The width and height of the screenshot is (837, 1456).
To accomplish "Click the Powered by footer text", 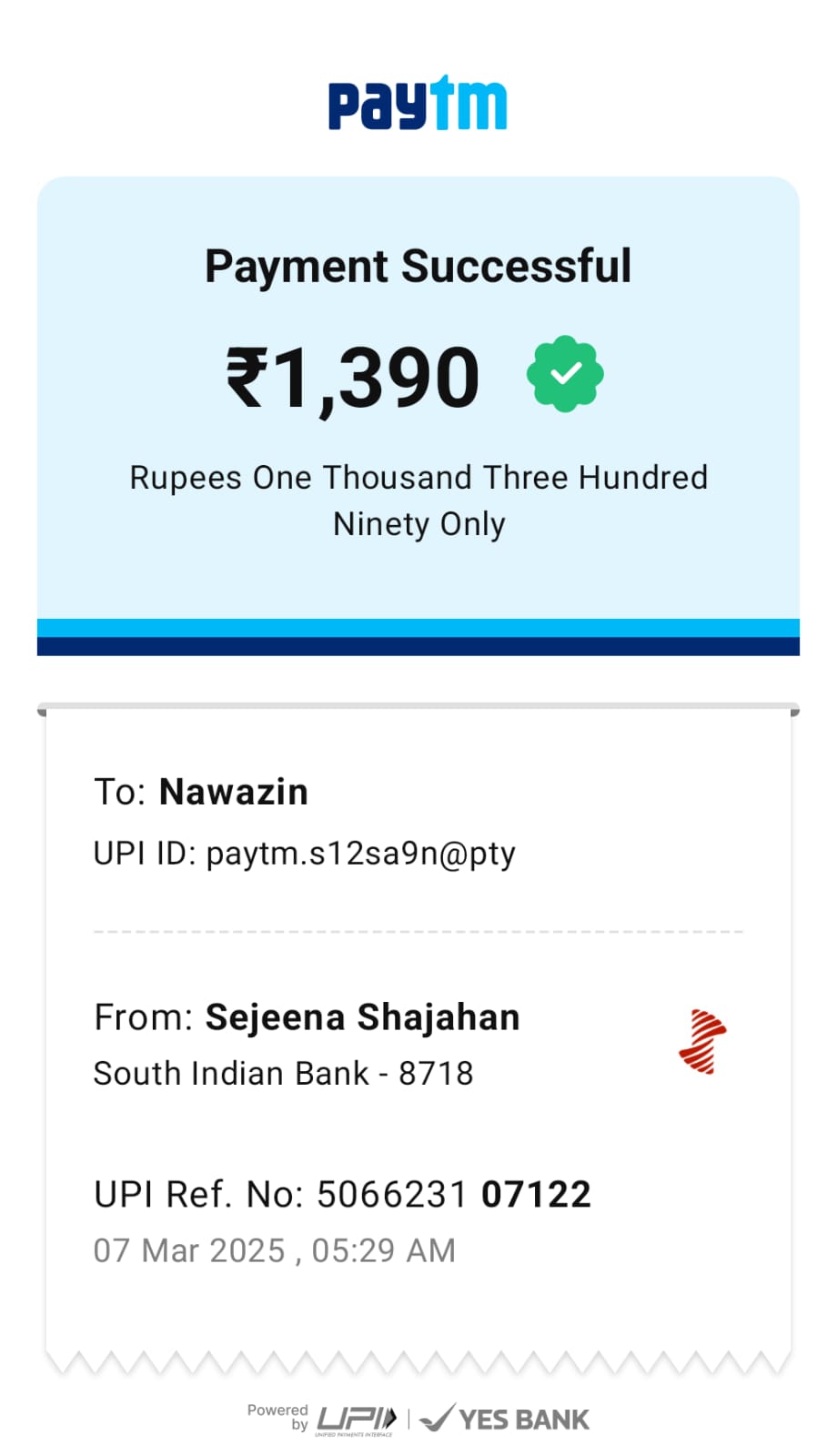I will point(277,1416).
